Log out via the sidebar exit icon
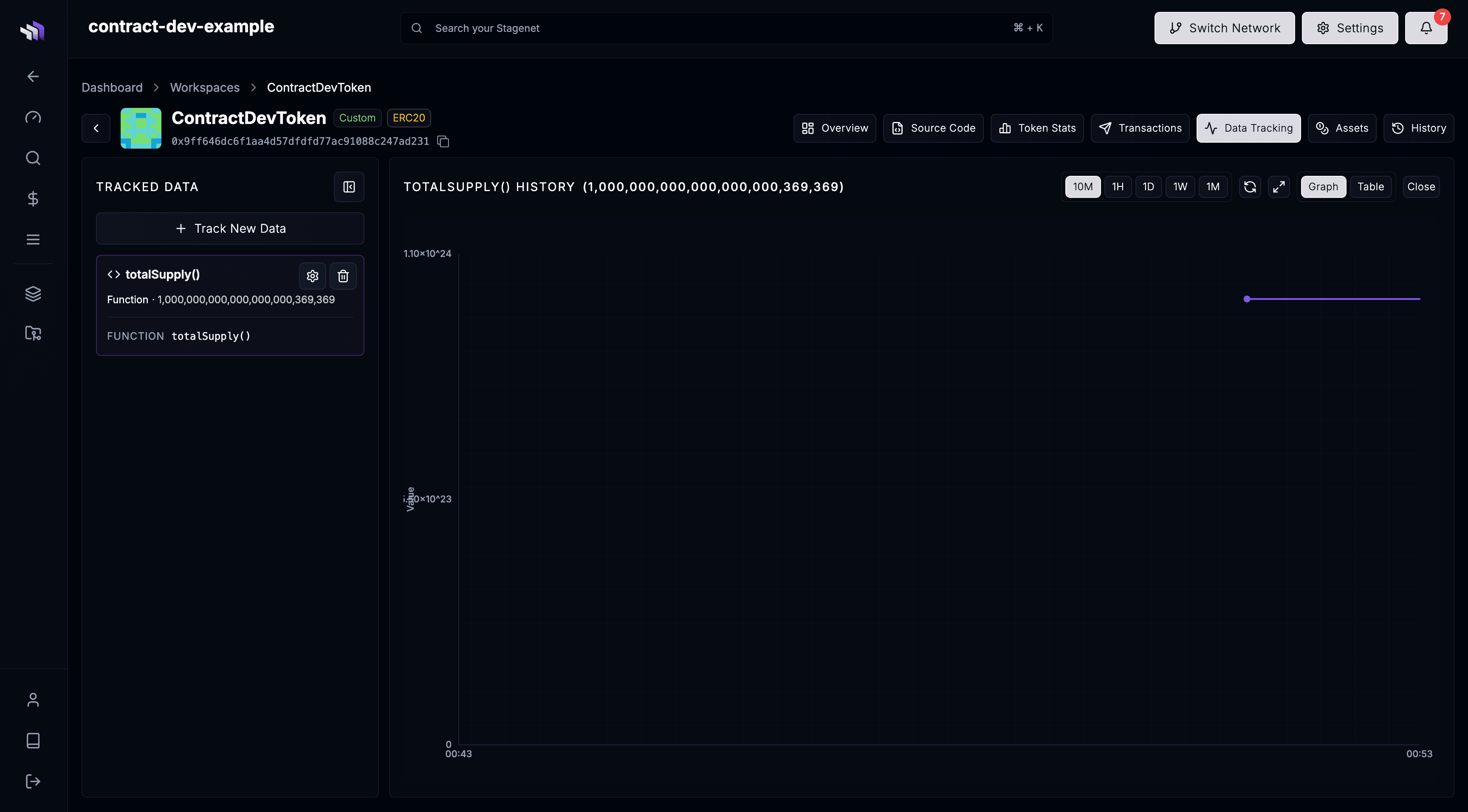This screenshot has height=812, width=1468. [32, 781]
